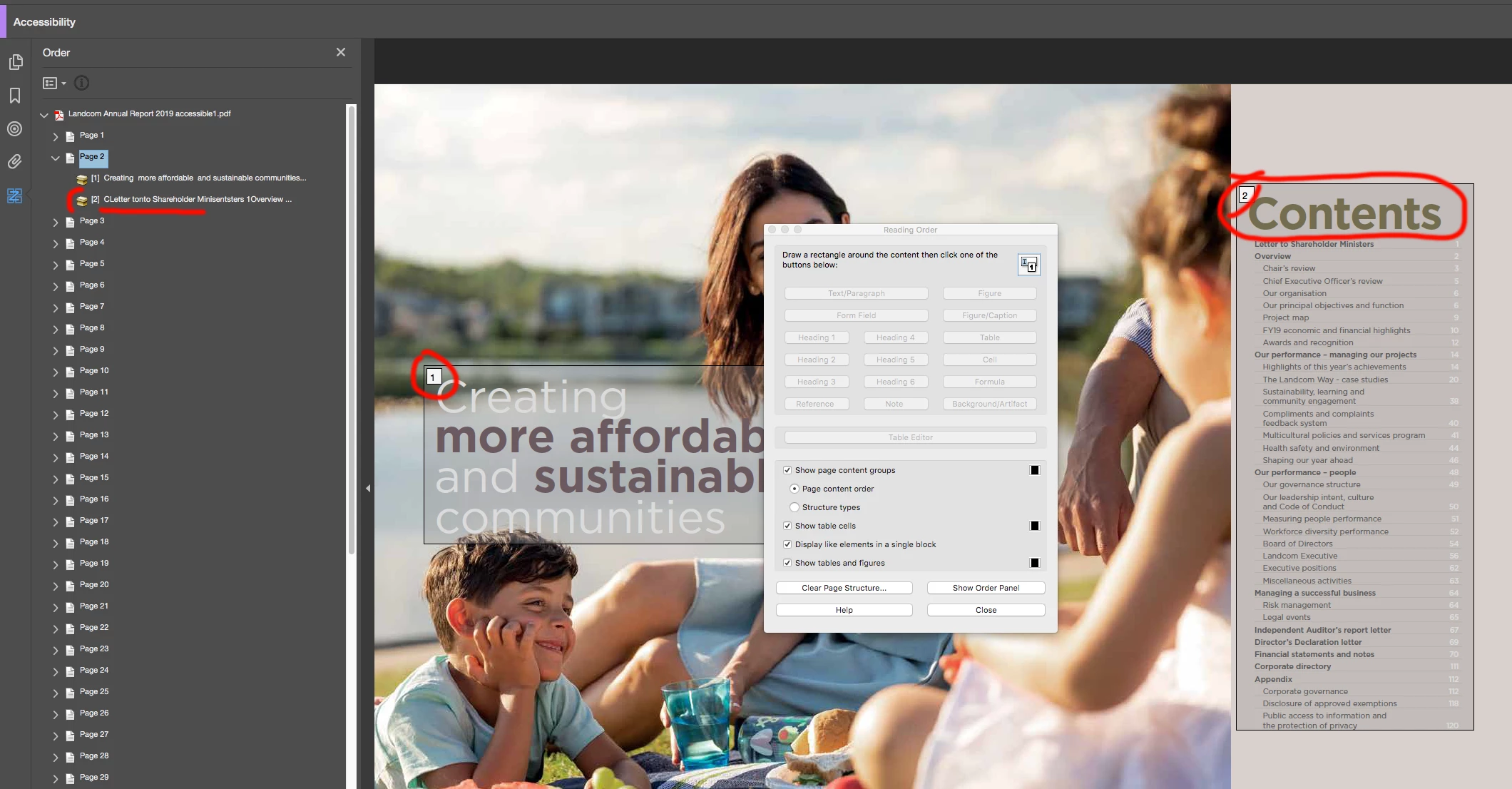Click the Order panel info icon

click(x=82, y=83)
